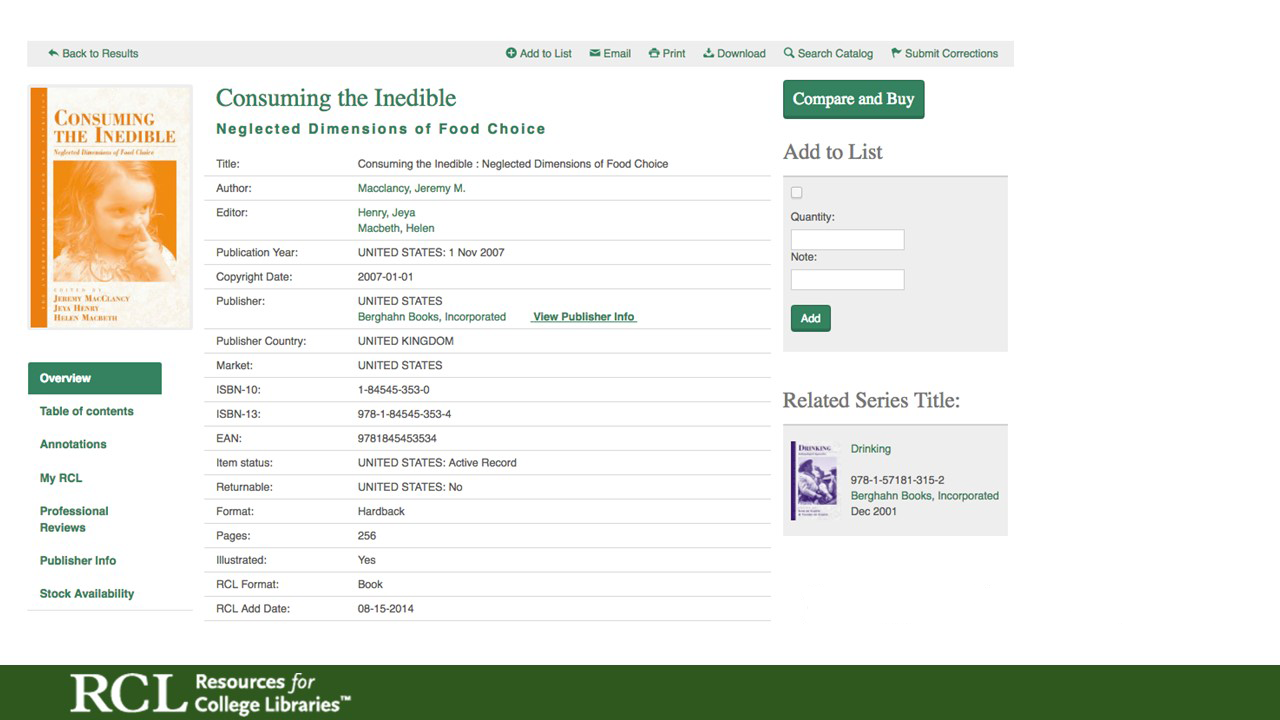Click the Add to List plus icon
This screenshot has width=1280, height=720.
(511, 53)
